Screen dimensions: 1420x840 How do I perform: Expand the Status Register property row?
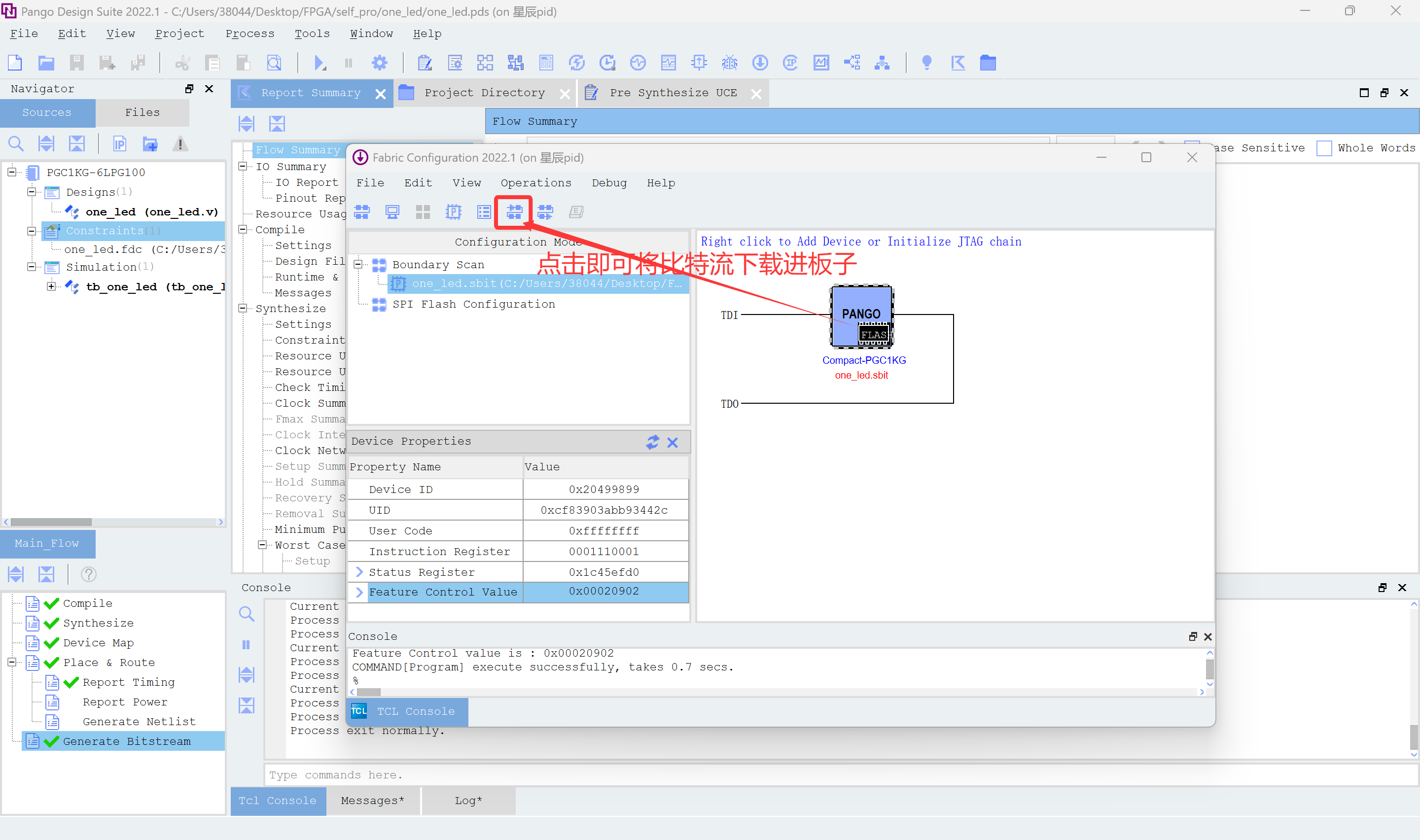359,572
